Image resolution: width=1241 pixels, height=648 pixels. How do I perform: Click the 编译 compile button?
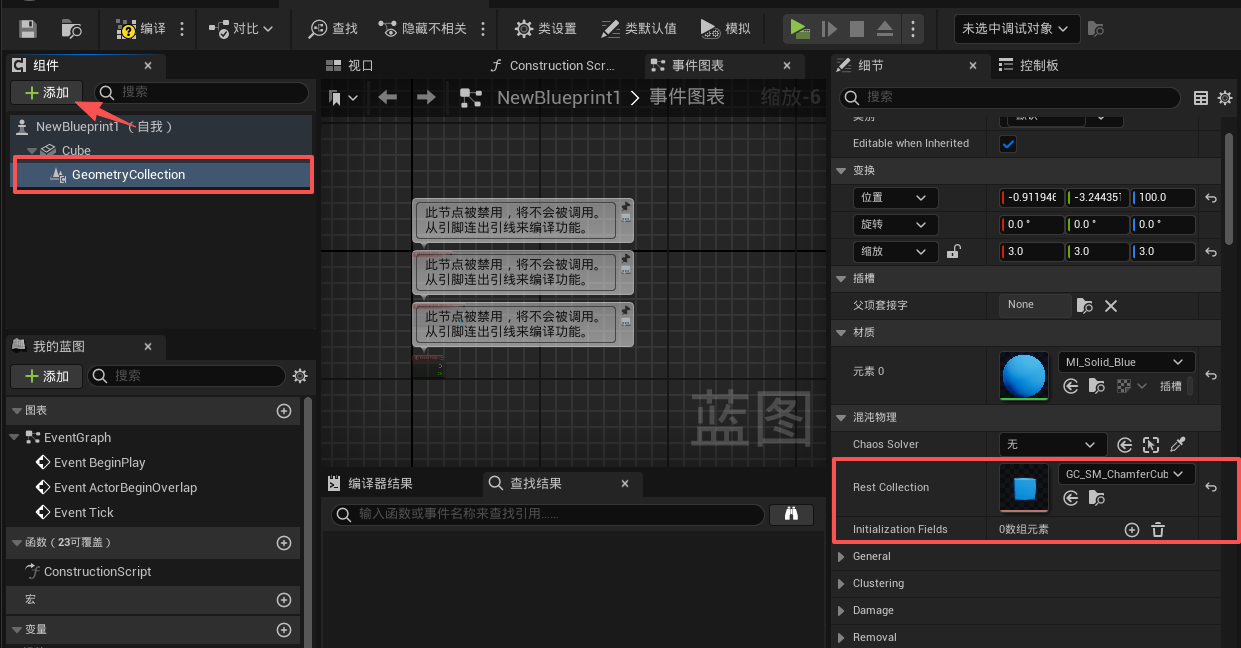click(141, 29)
